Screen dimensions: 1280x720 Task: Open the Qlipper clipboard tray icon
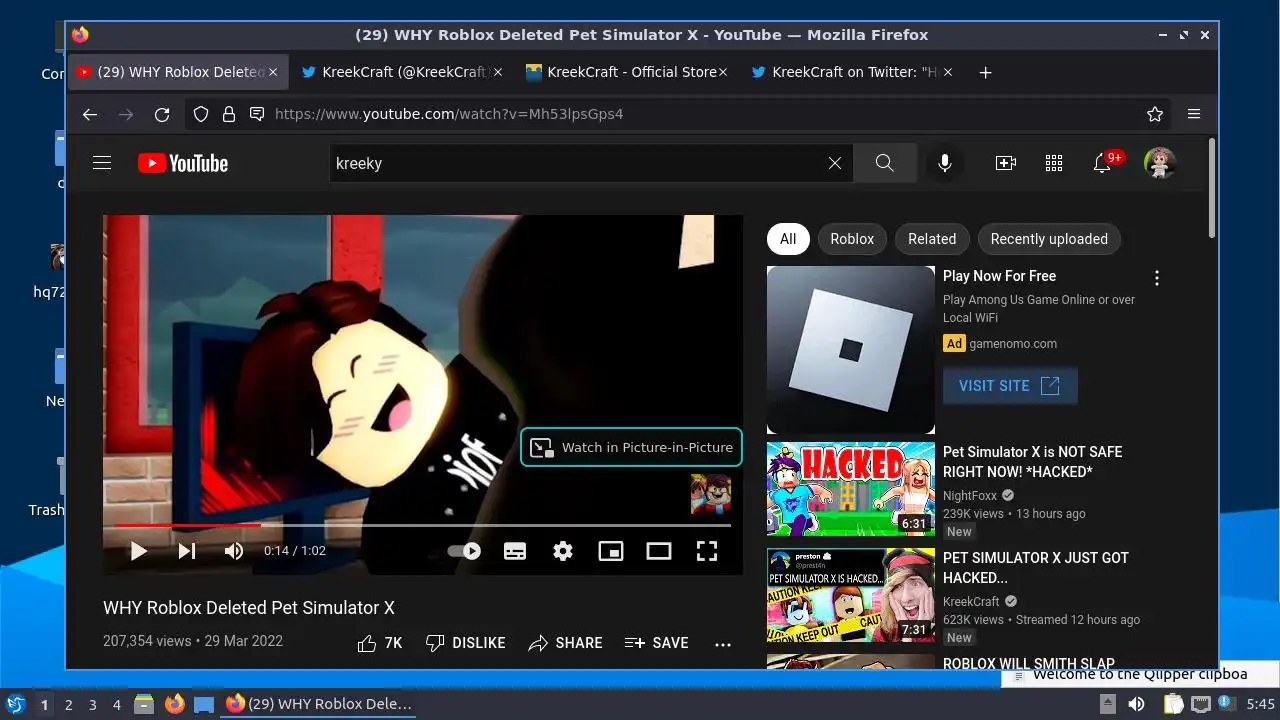click(1174, 704)
